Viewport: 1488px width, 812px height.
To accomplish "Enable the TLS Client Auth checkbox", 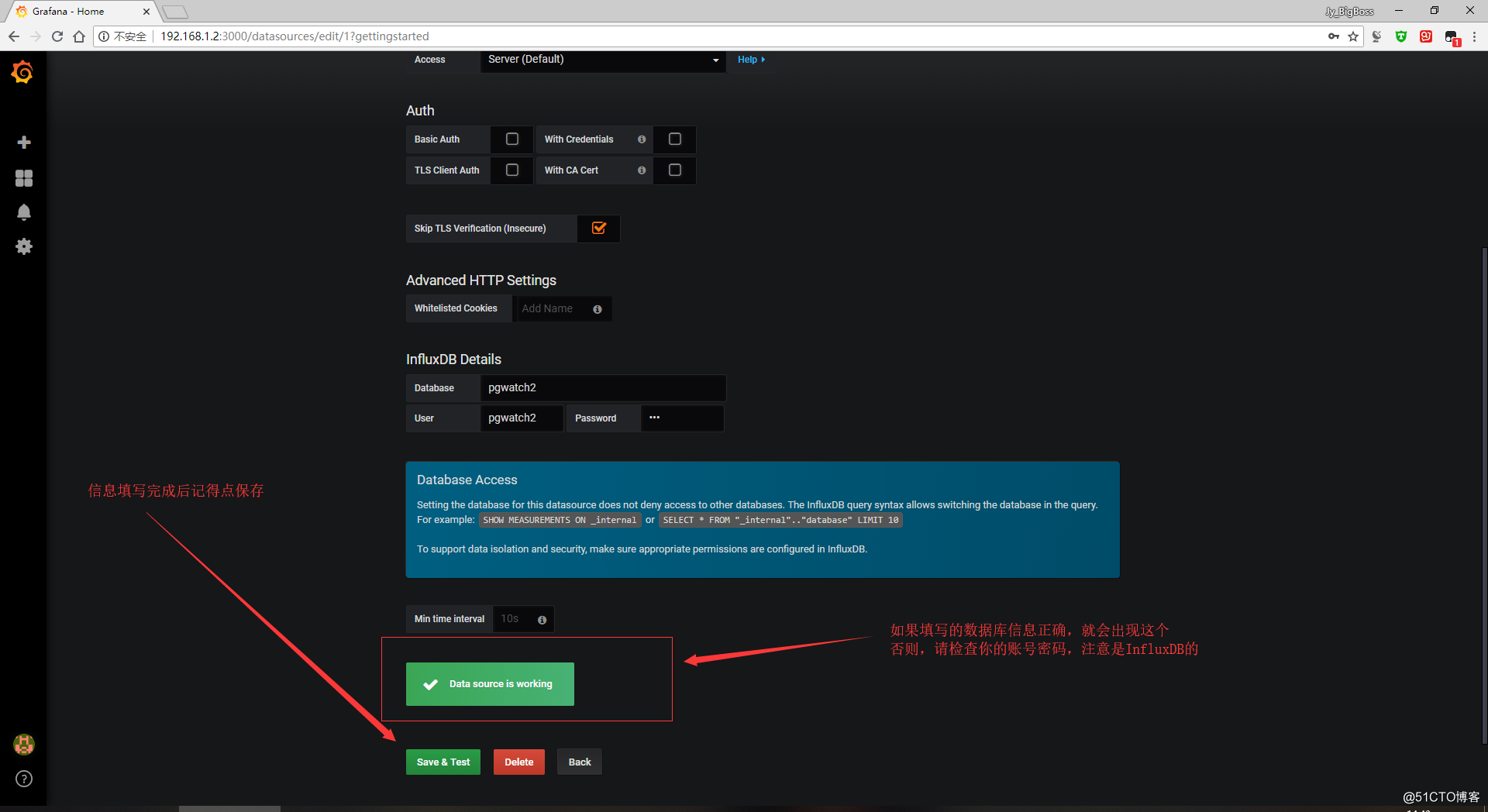I will tap(512, 170).
